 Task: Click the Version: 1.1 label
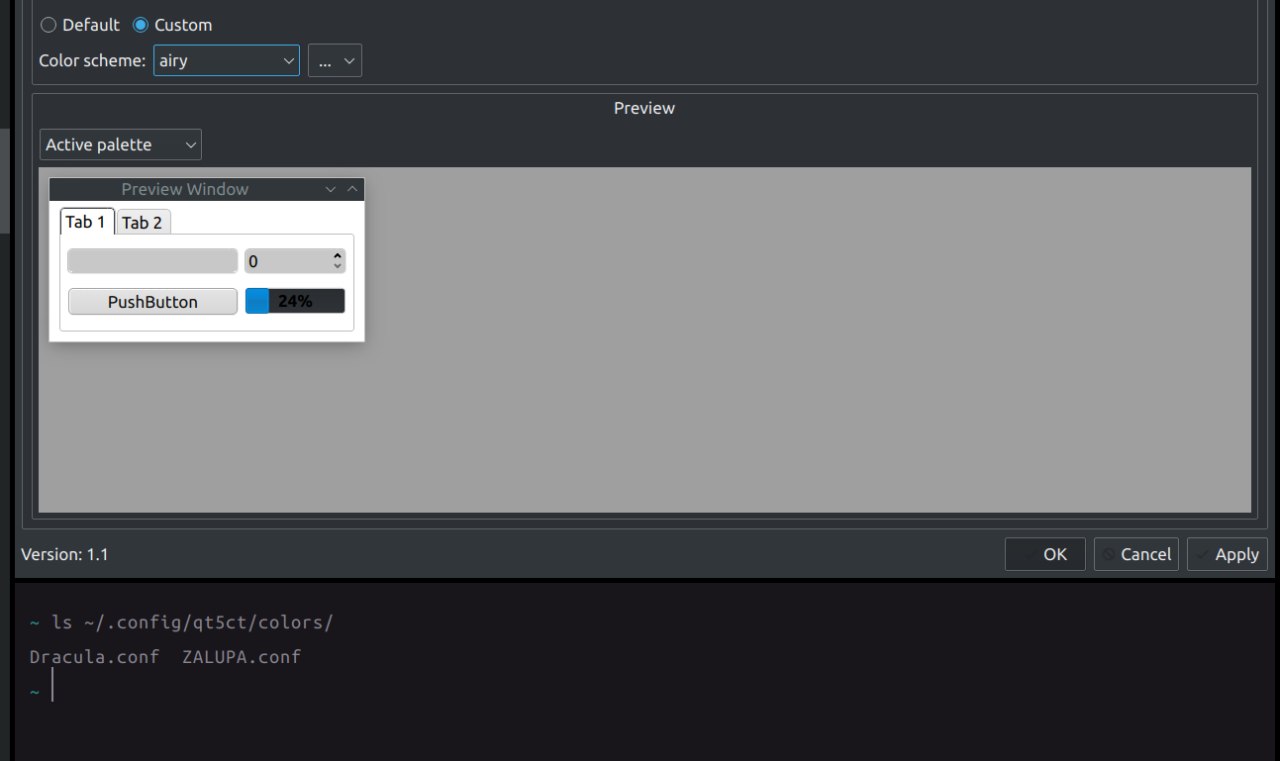[65, 554]
